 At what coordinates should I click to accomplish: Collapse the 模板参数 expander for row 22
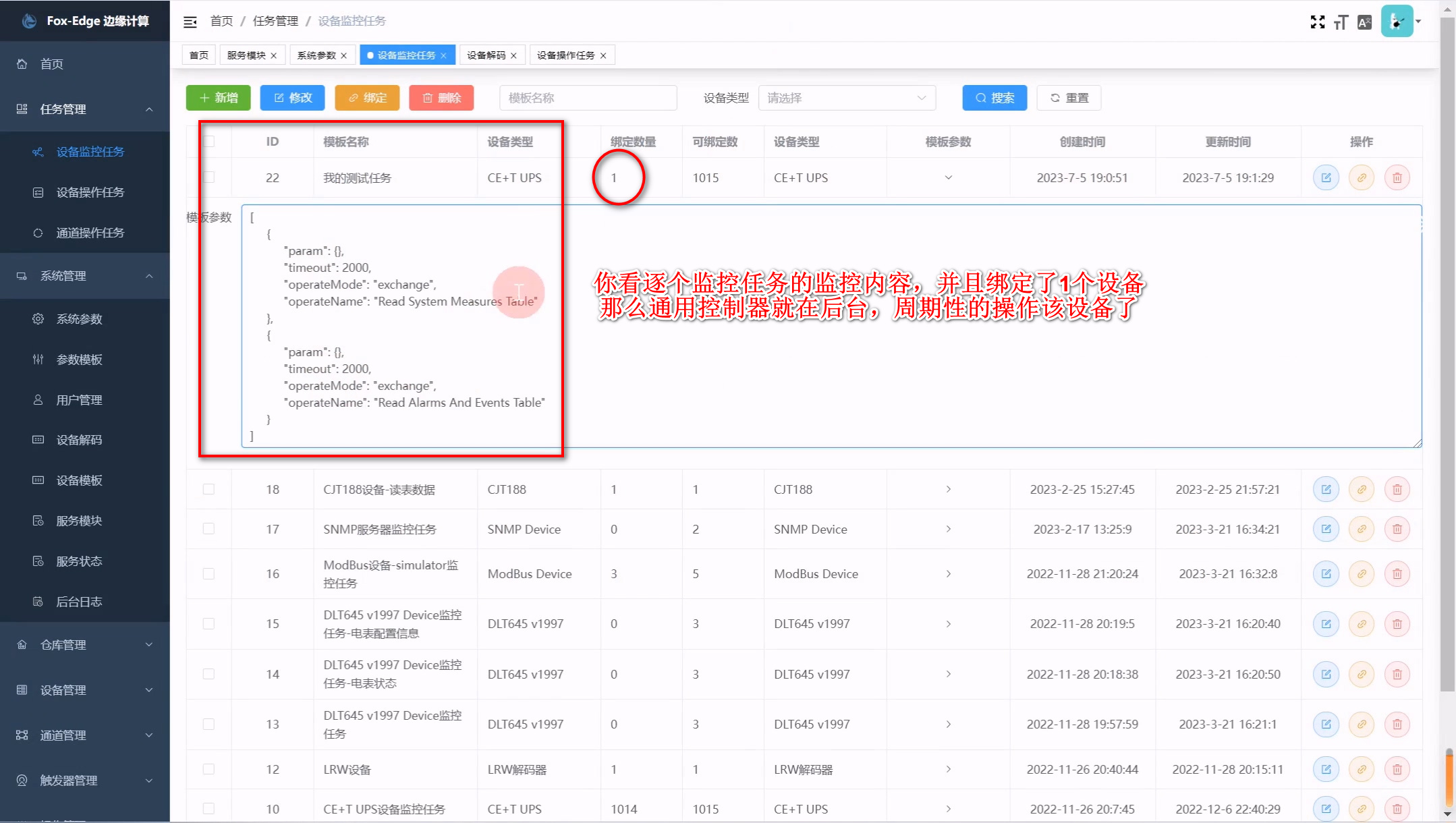948,178
